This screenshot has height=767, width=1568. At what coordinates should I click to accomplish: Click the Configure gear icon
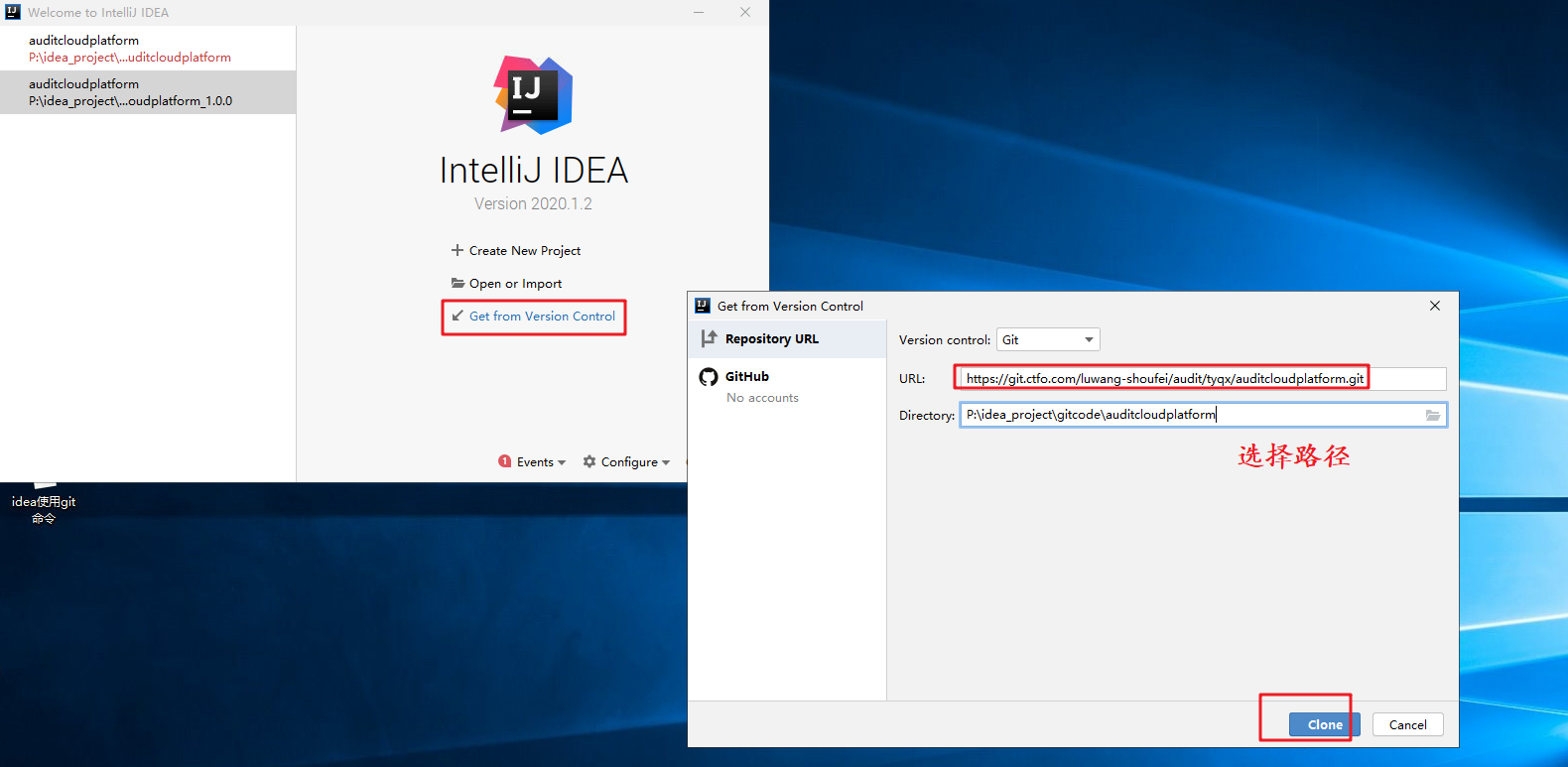[x=589, y=461]
